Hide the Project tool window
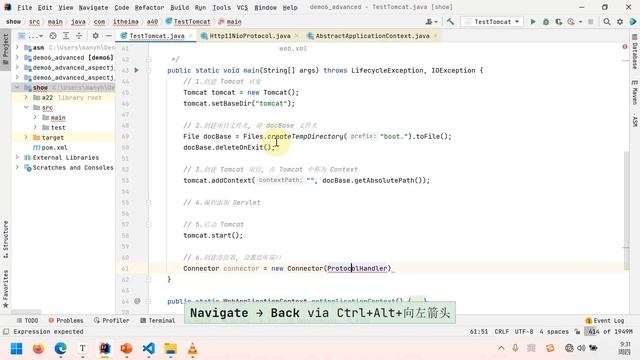 tap(109, 36)
